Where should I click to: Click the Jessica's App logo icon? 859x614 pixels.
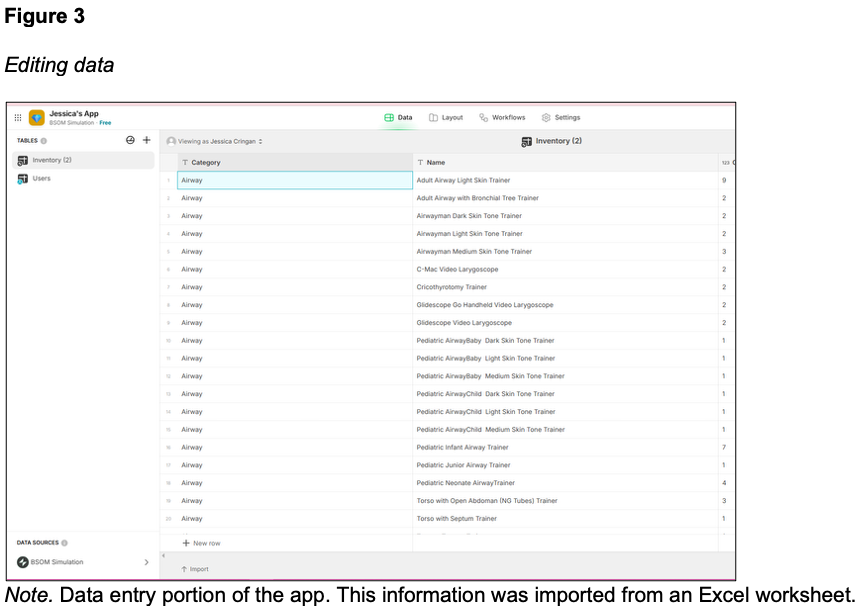37,118
